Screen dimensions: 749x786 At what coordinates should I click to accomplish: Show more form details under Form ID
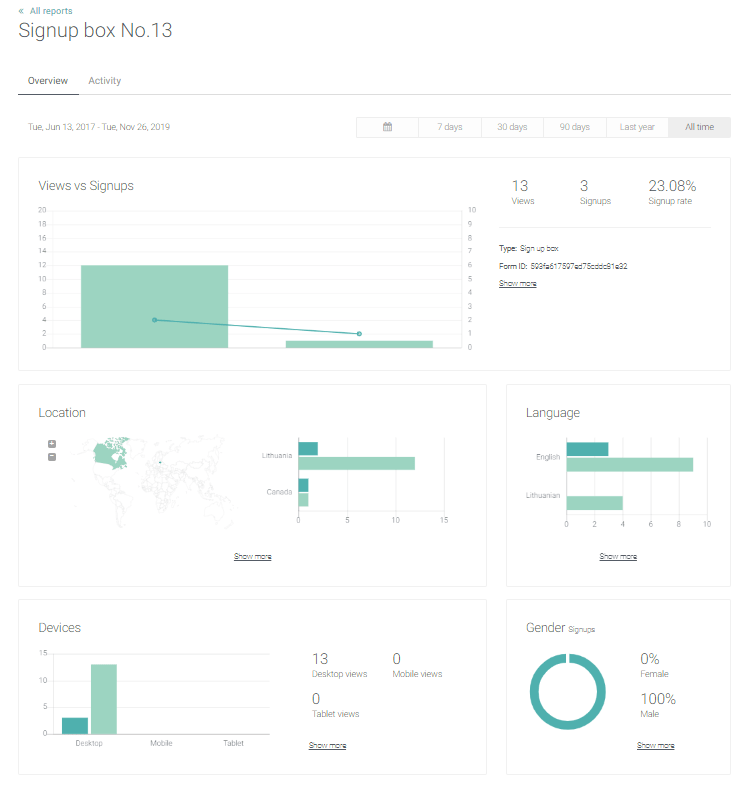517,283
